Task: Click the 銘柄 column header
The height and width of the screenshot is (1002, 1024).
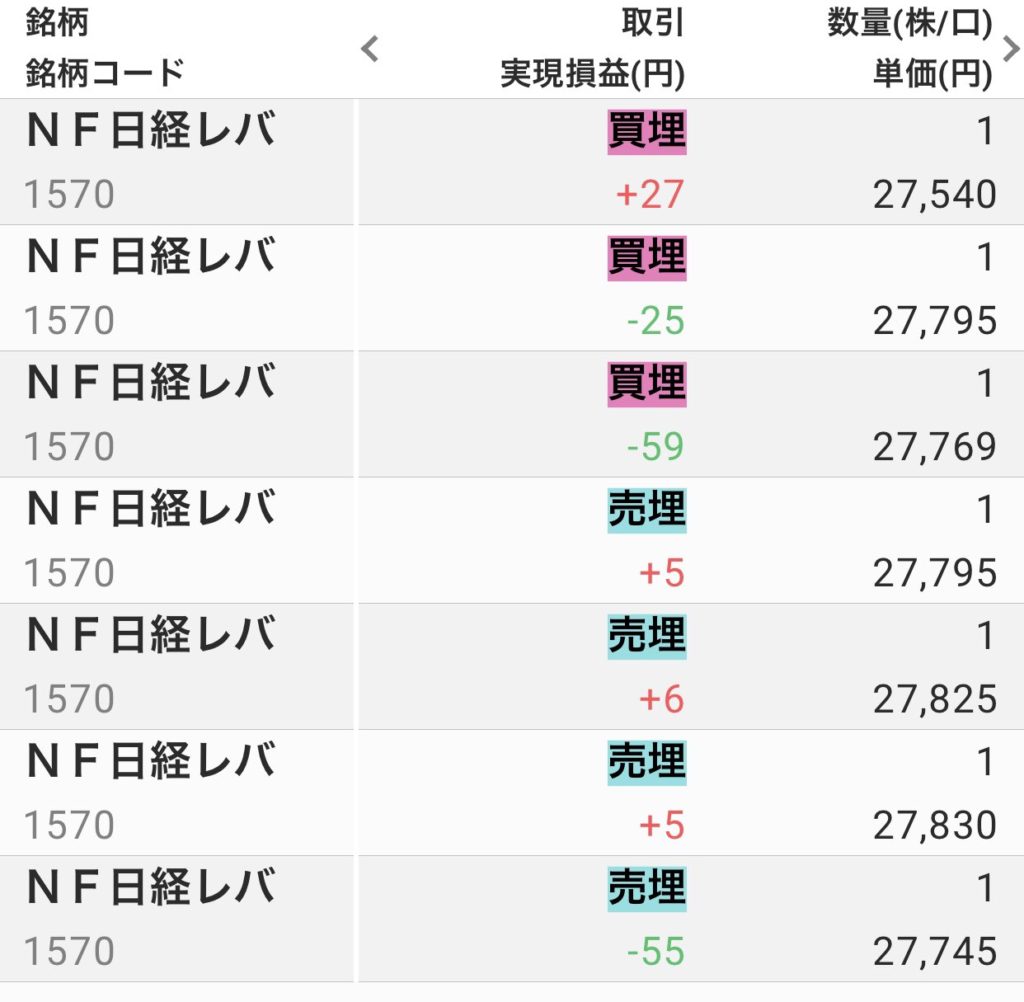Action: (x=51, y=24)
